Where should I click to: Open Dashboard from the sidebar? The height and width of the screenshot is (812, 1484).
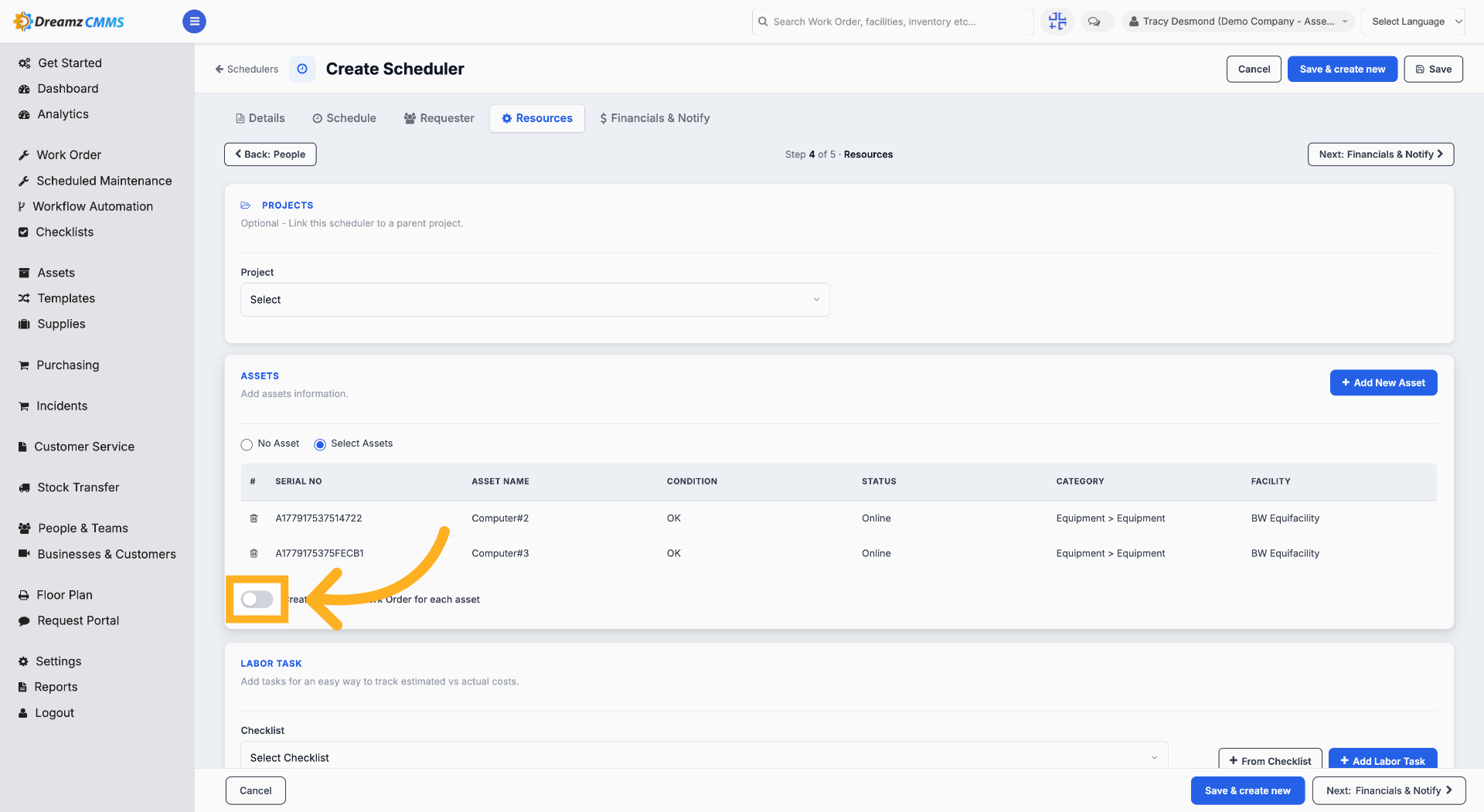click(68, 89)
